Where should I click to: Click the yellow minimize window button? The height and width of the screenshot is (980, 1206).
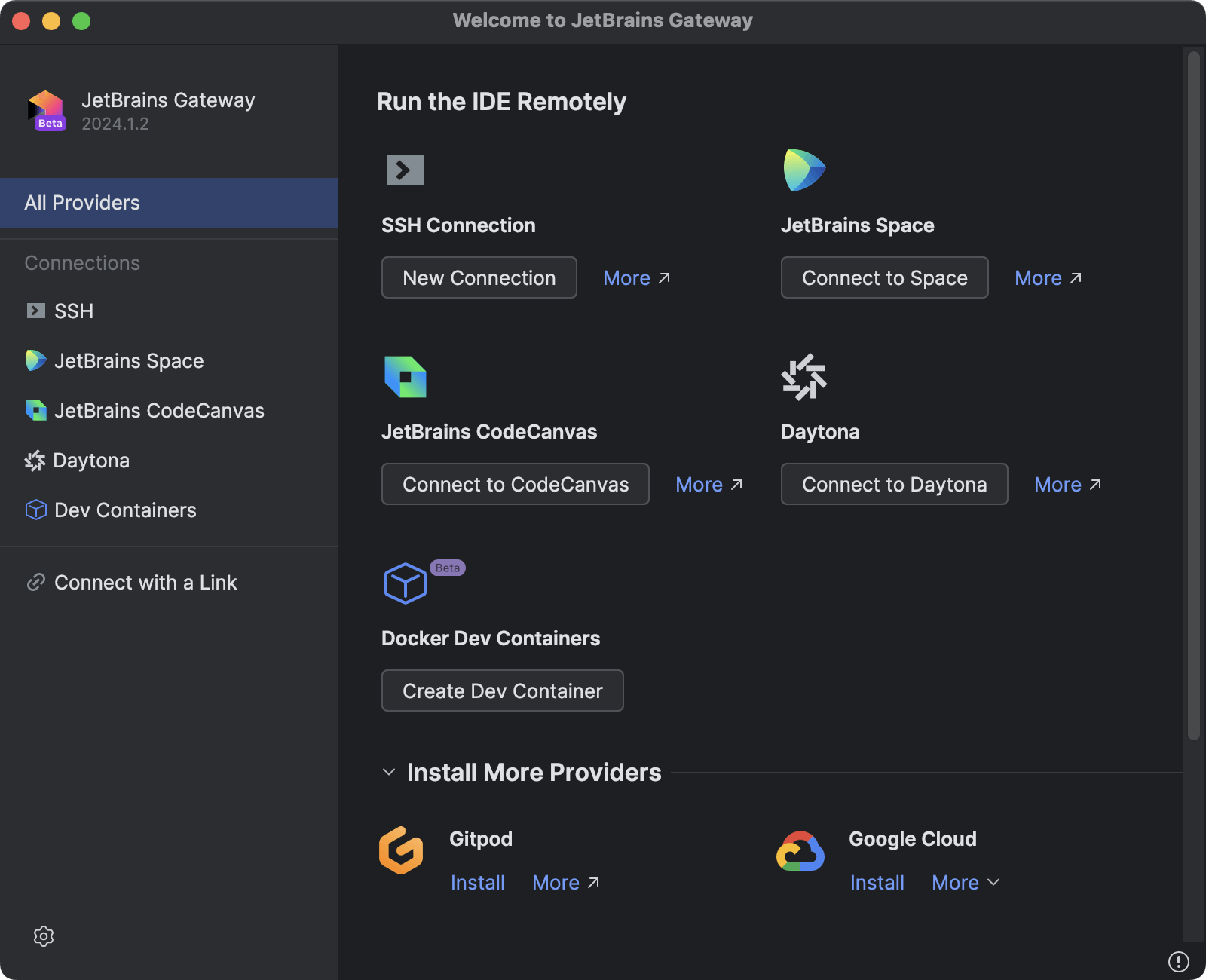[51, 21]
